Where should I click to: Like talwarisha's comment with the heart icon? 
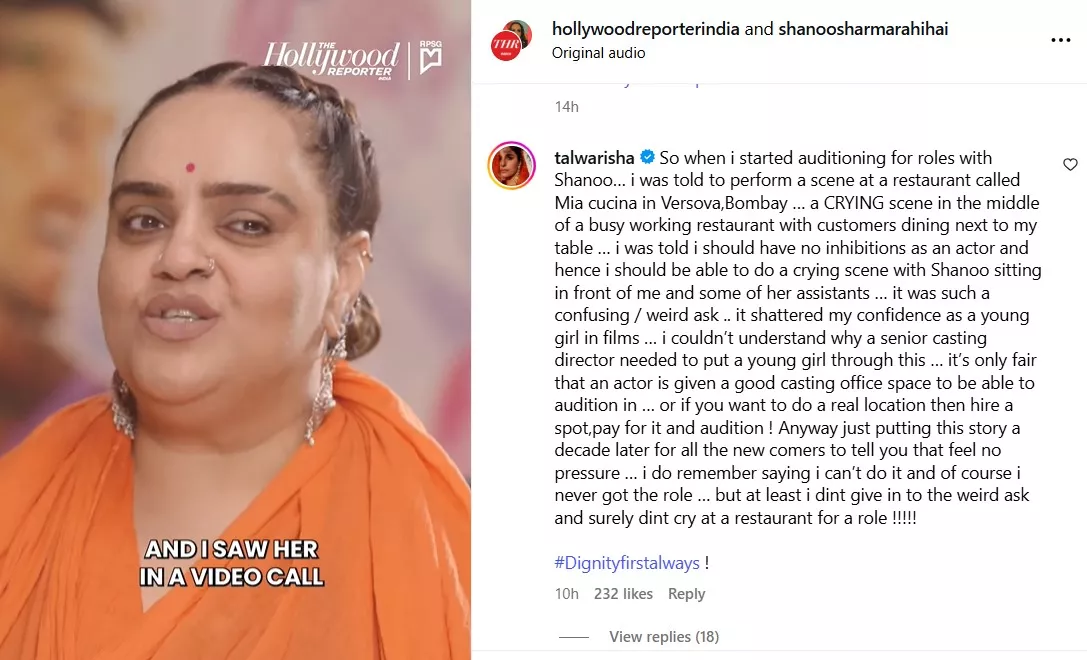[1070, 164]
